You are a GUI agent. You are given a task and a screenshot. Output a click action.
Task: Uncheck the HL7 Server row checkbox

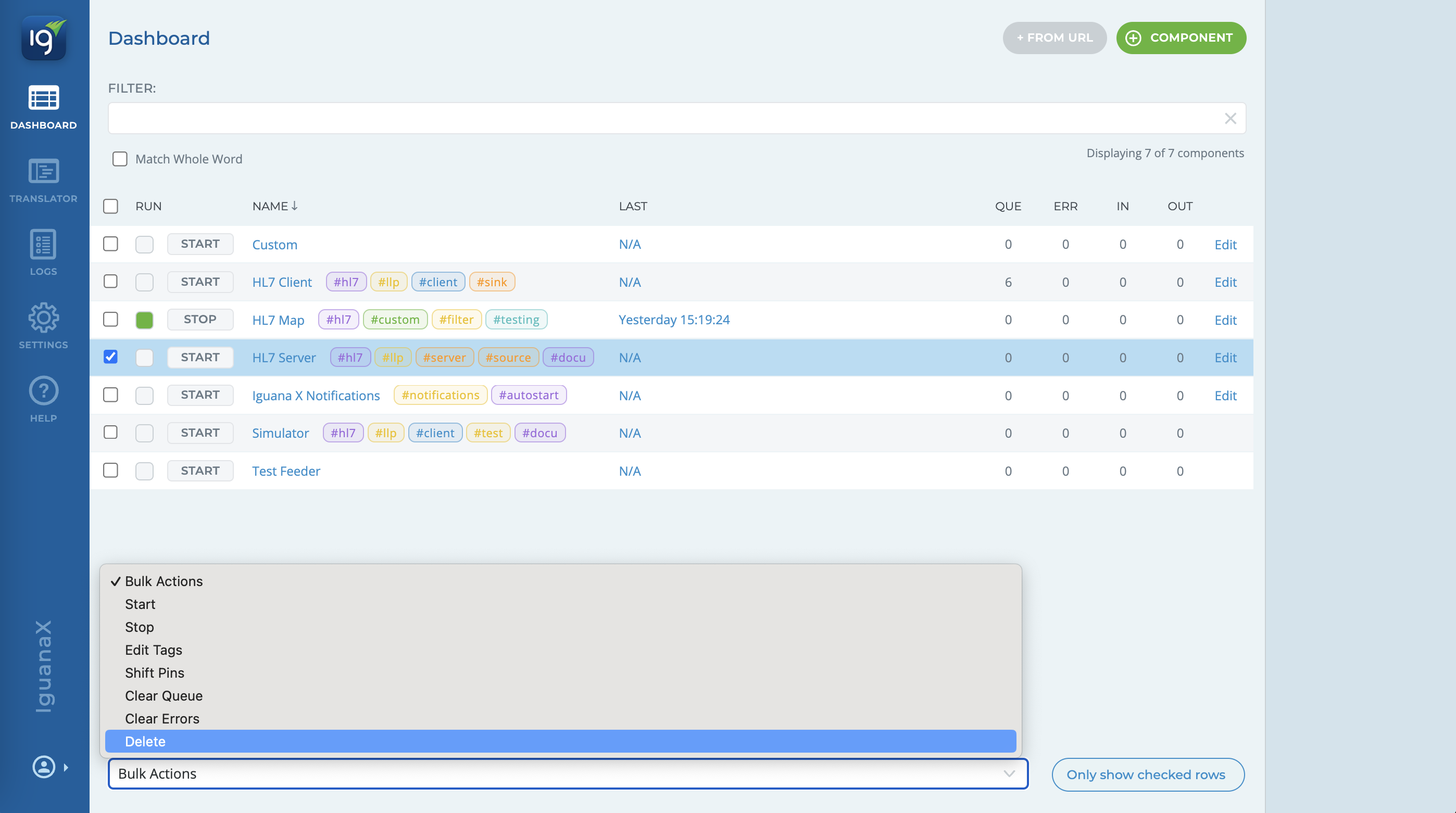[x=111, y=357]
